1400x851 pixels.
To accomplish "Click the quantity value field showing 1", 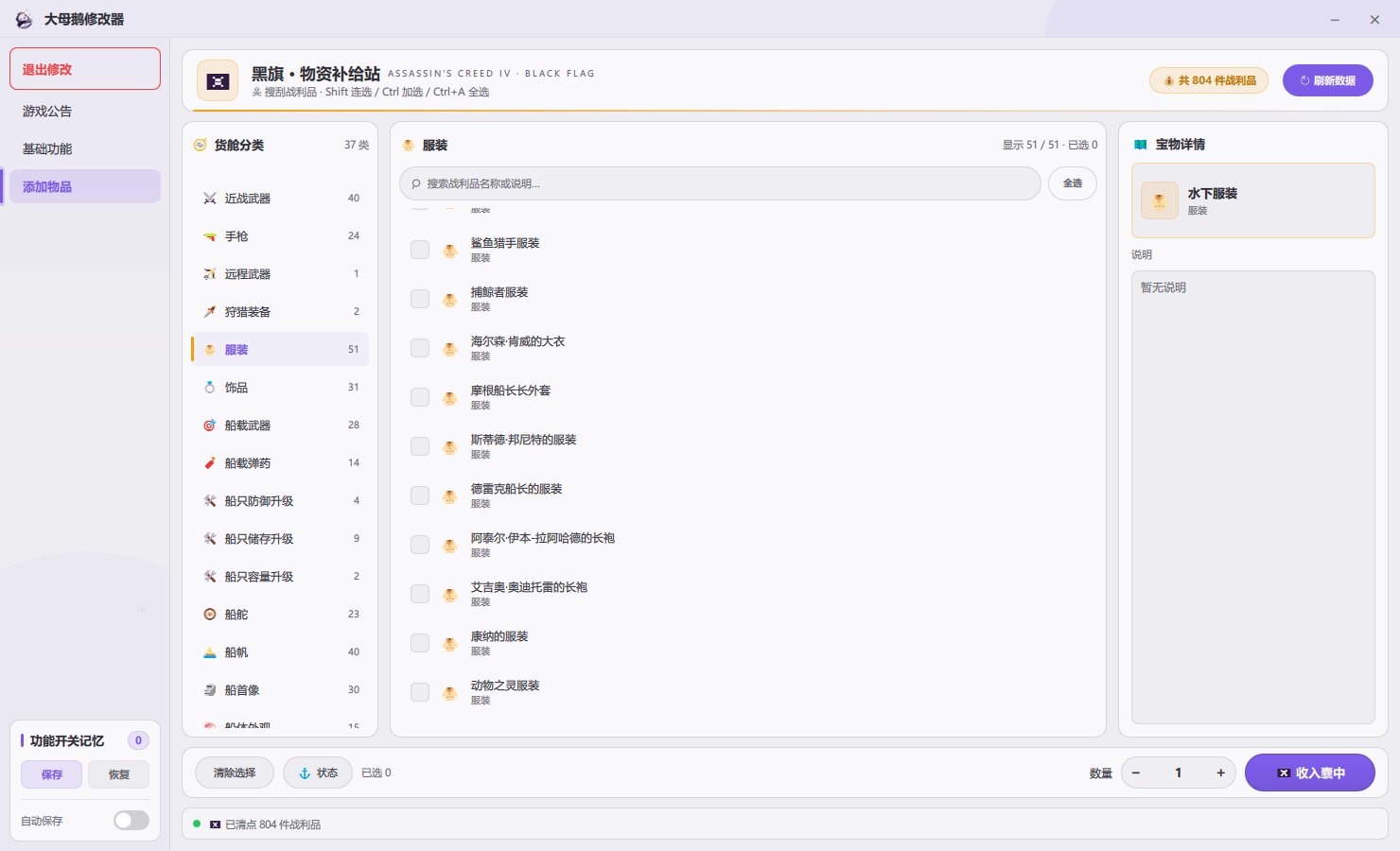I will [1179, 773].
